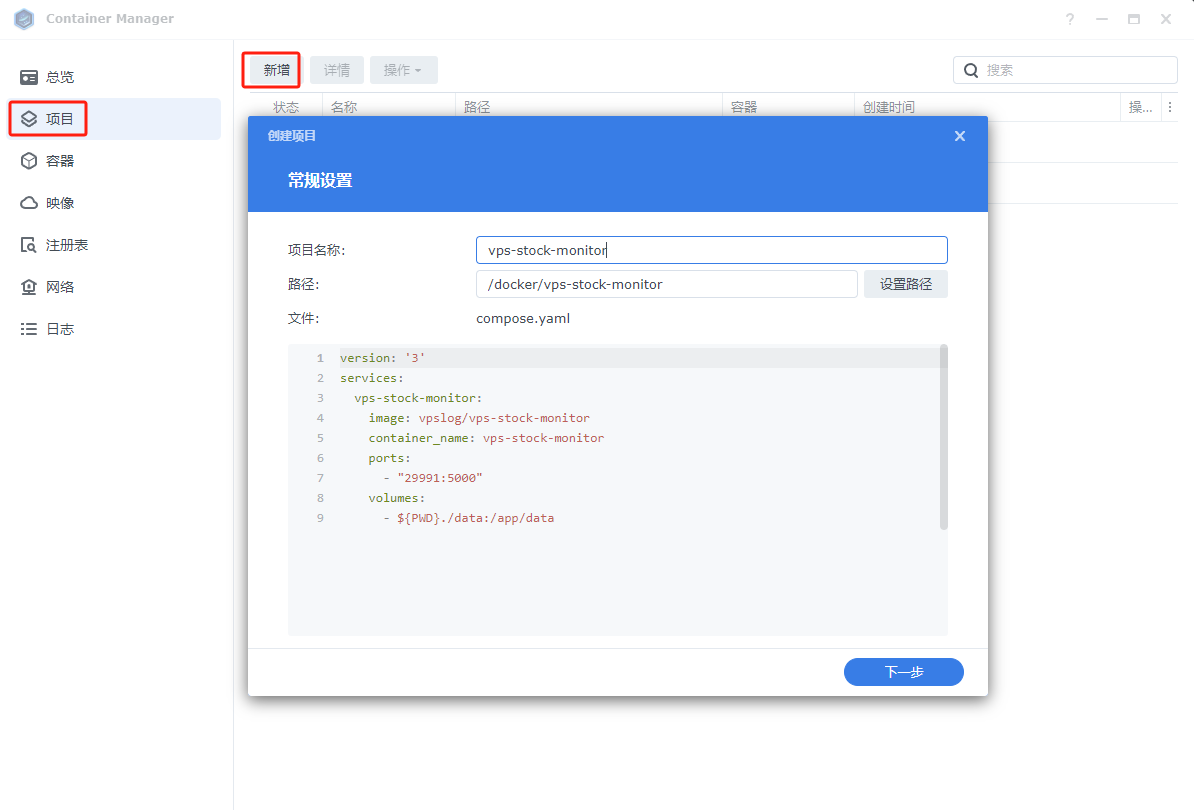The image size is (1194, 810).
Task: Focus the 搜索 search field
Action: [1065, 70]
